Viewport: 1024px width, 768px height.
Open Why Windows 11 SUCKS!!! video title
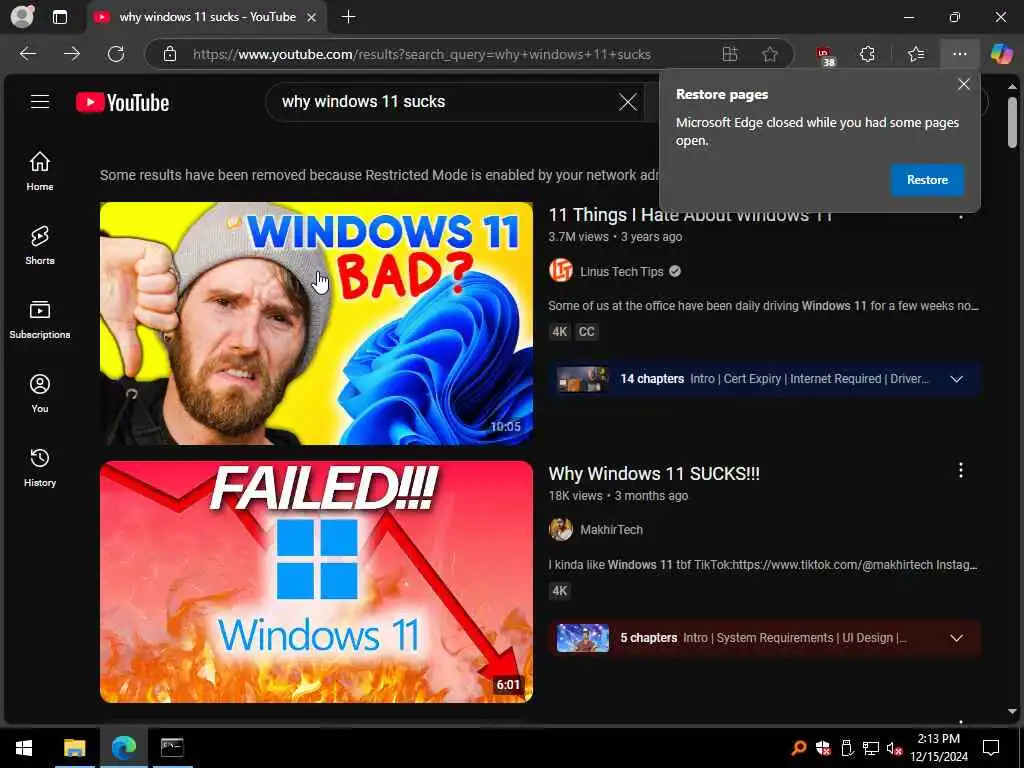(654, 473)
